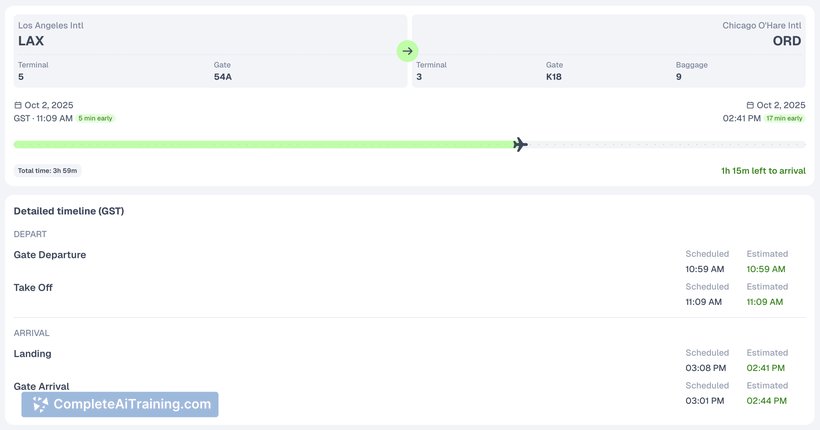The height and width of the screenshot is (430, 820).
Task: Click the "5 min early" departure badge
Action: (x=96, y=118)
